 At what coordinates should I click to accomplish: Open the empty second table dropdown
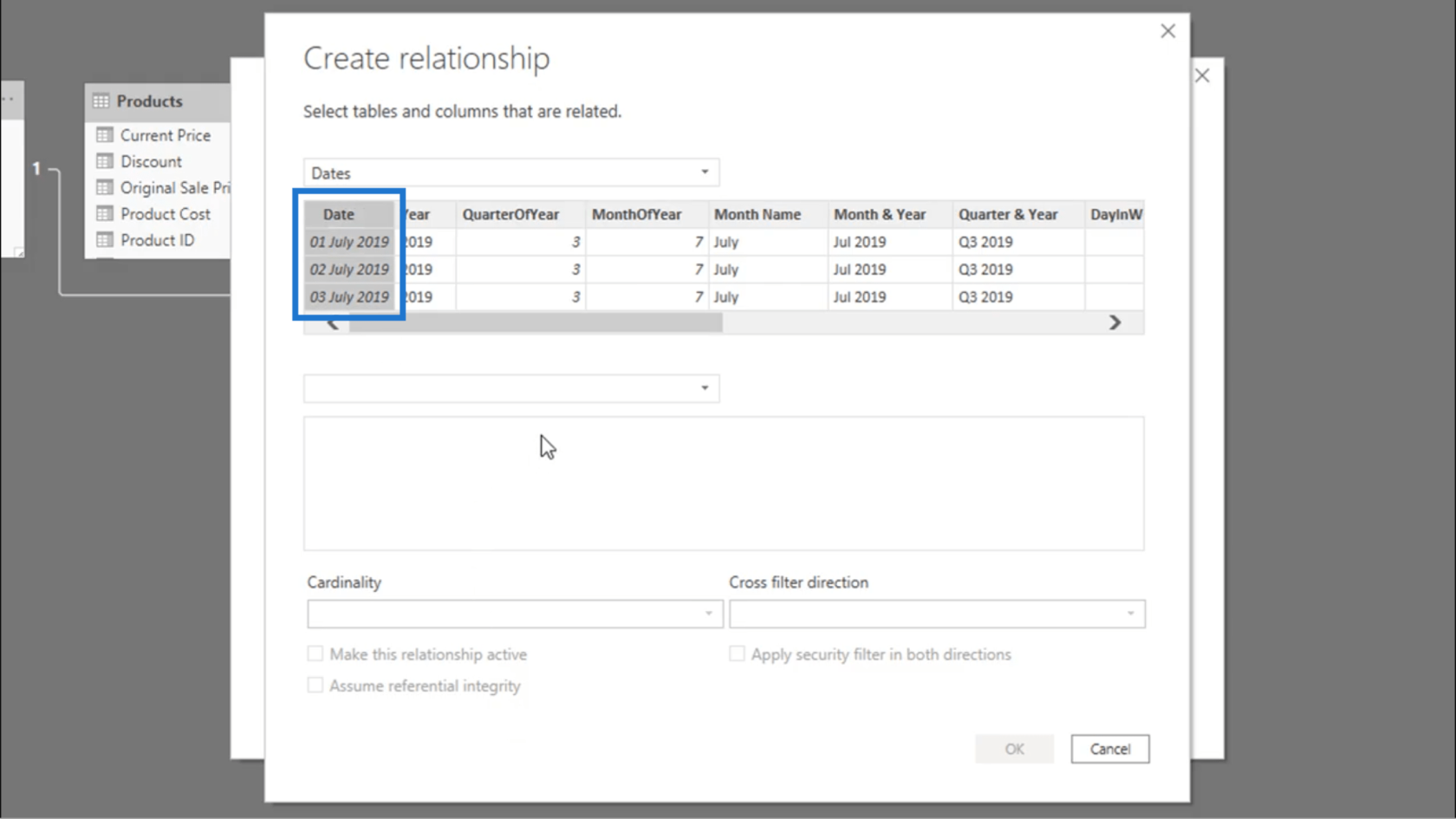(511, 388)
